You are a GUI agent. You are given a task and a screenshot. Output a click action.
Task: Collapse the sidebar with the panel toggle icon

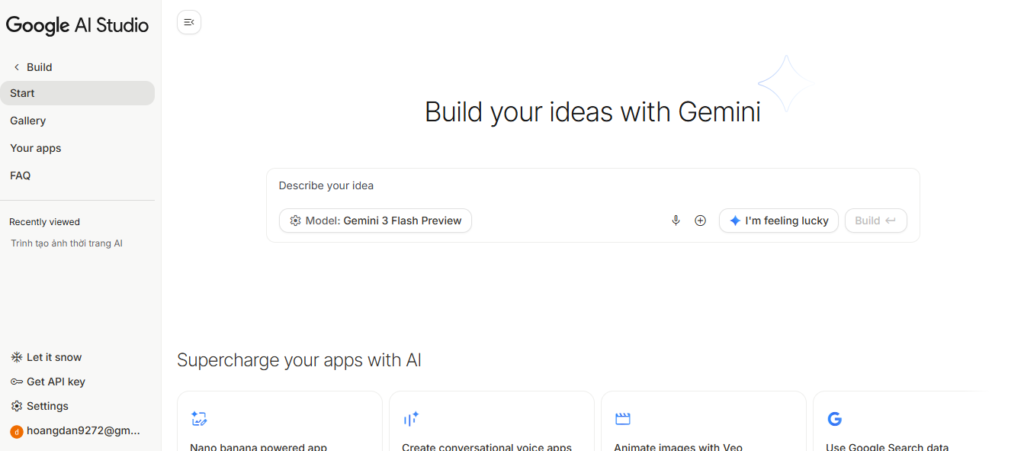[x=189, y=22]
